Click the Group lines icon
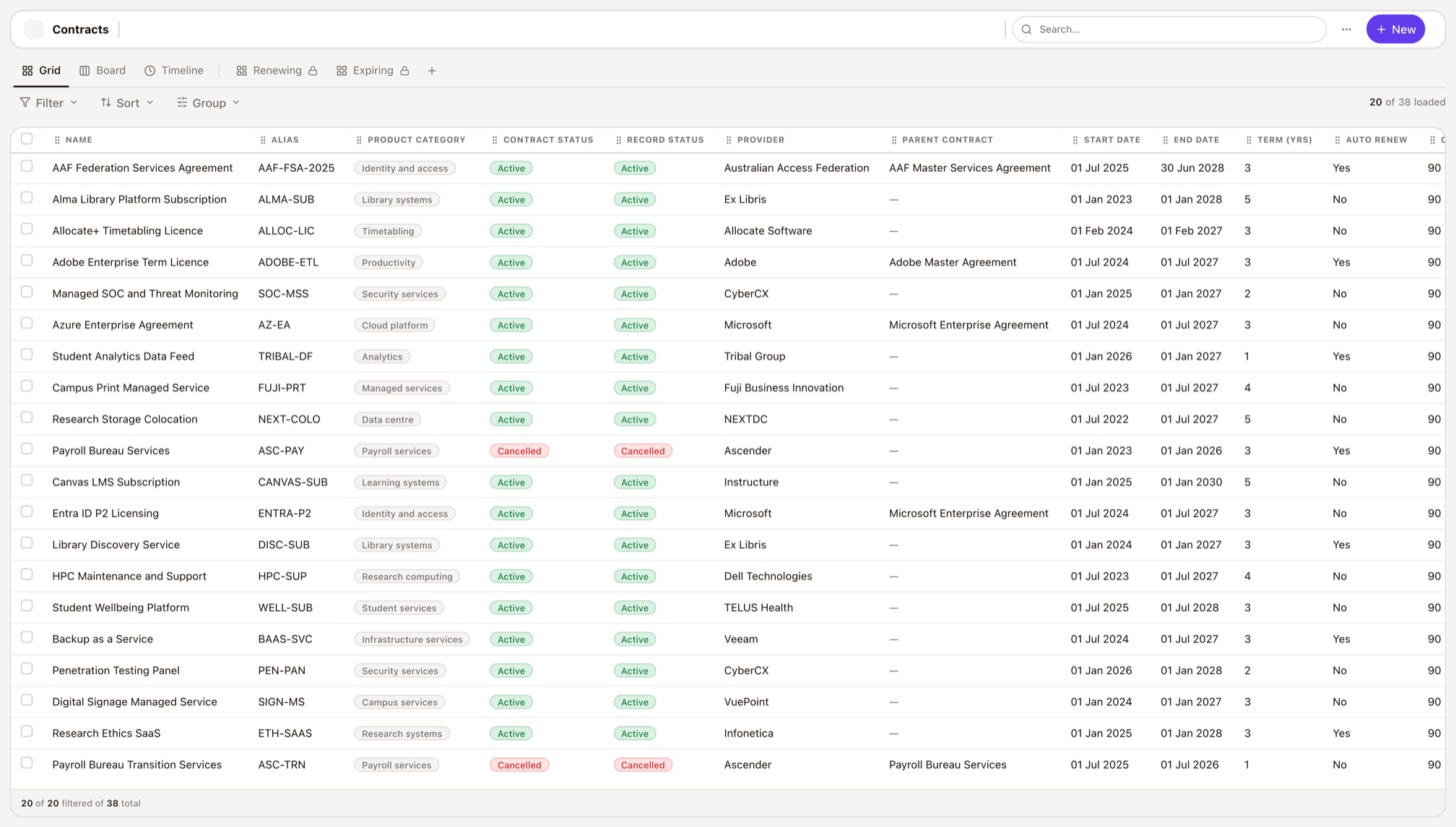 (182, 103)
